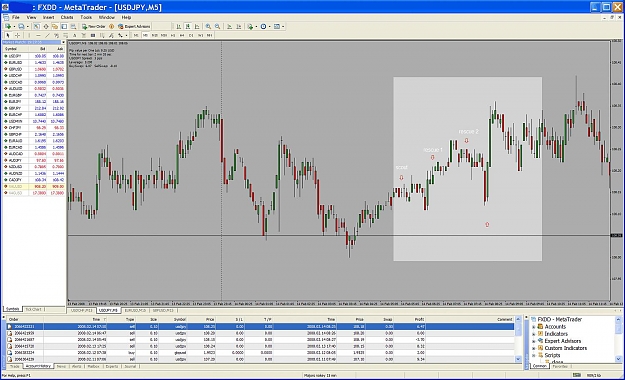Open the Templates toolbar icon

(277, 26)
